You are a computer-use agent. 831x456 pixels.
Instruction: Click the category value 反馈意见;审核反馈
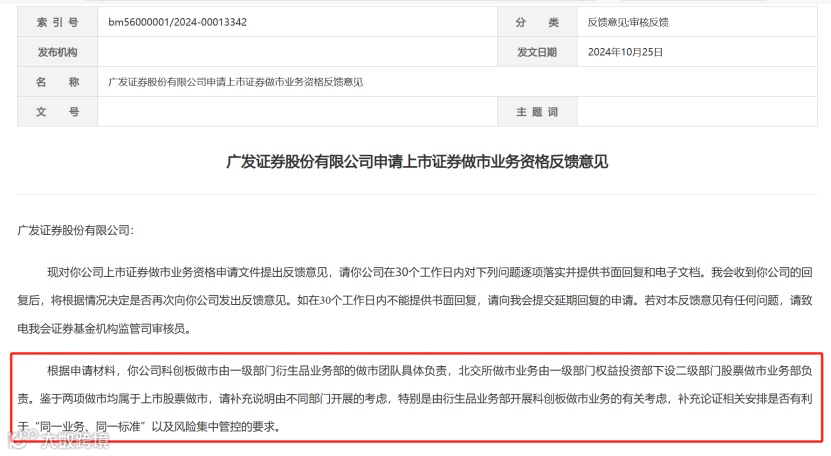[x=627, y=22]
